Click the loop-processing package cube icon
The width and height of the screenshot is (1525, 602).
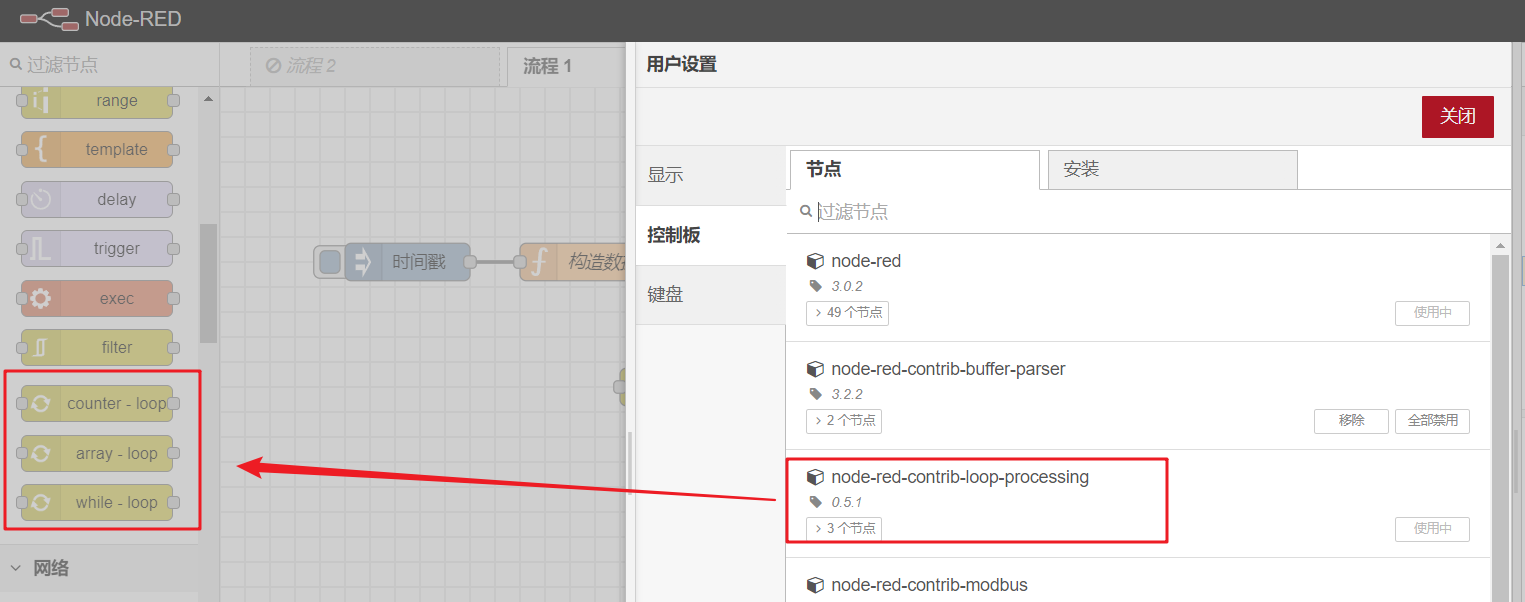tap(815, 477)
